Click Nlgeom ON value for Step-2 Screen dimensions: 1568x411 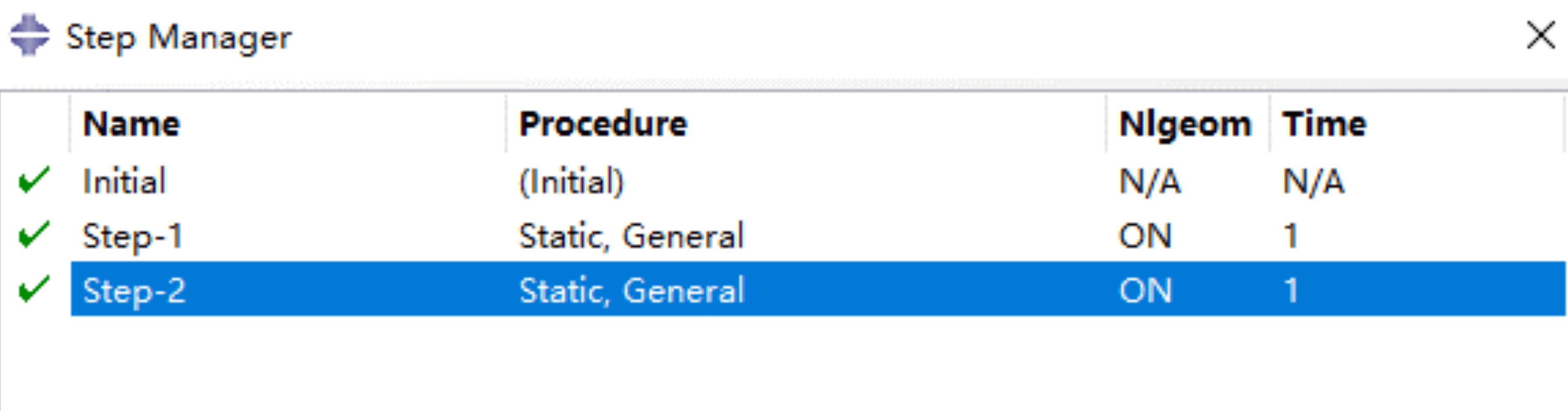pos(1145,290)
